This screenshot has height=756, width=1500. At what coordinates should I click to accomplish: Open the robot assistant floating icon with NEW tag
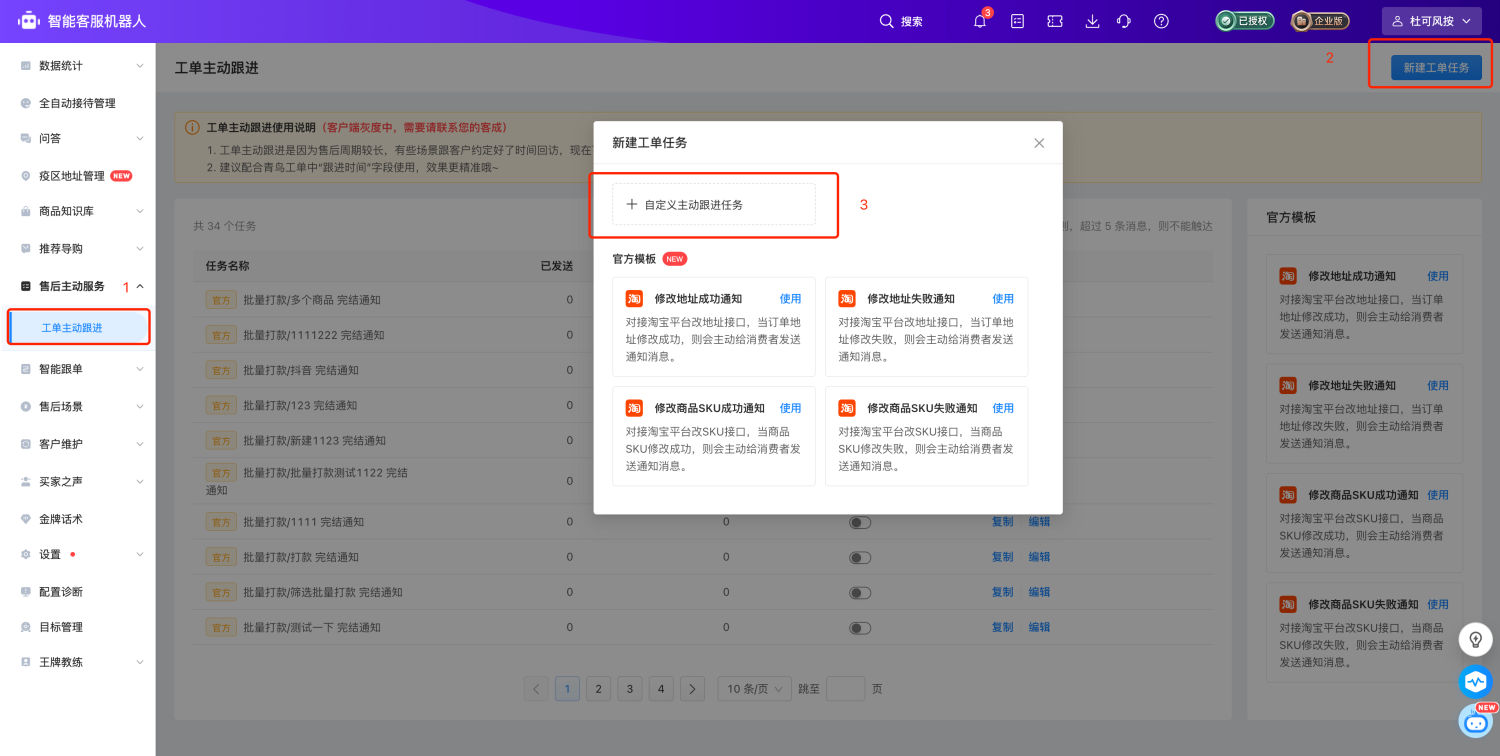[x=1475, y=720]
